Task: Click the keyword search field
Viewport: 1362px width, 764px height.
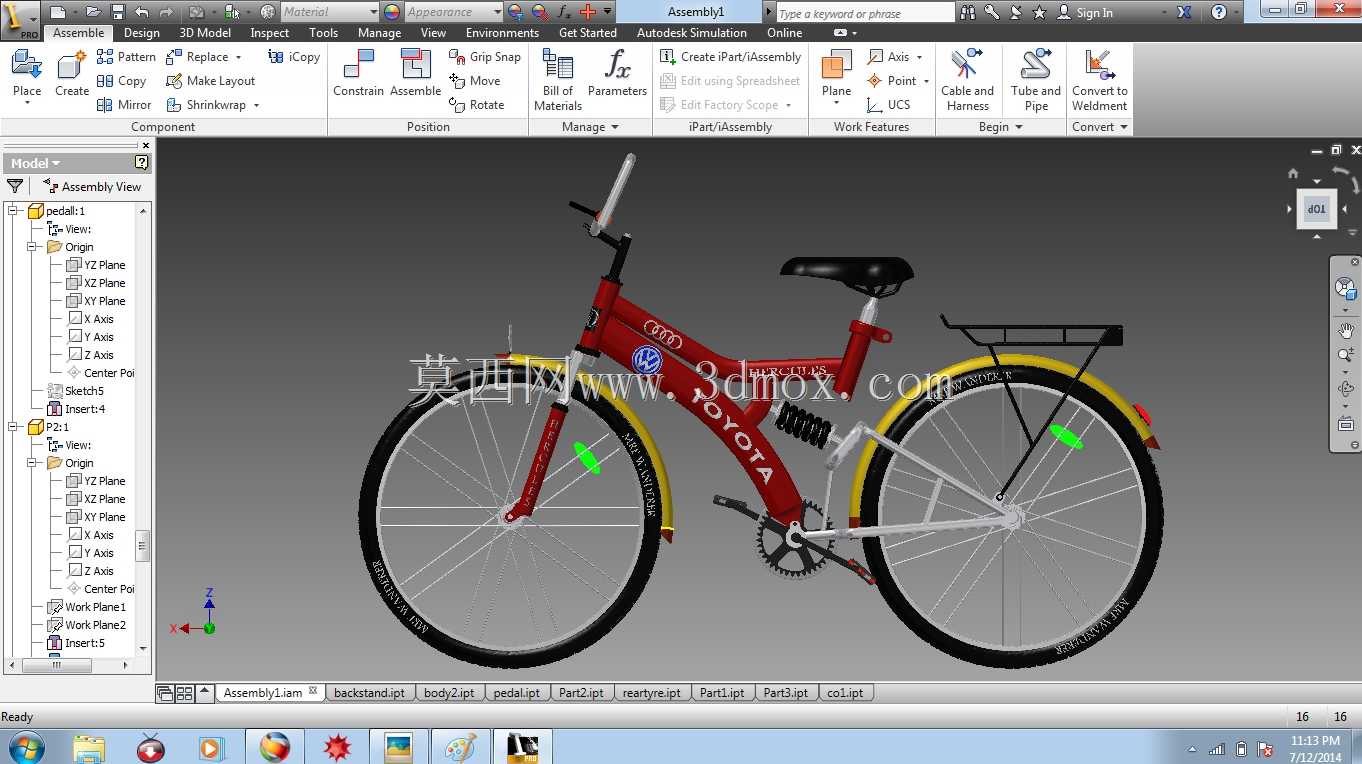Action: tap(865, 13)
